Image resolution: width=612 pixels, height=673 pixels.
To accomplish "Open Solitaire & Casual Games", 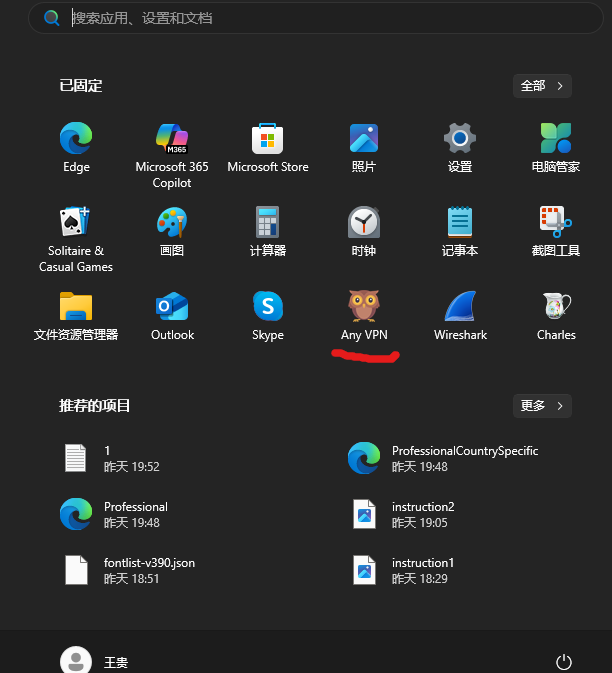I will point(76,223).
